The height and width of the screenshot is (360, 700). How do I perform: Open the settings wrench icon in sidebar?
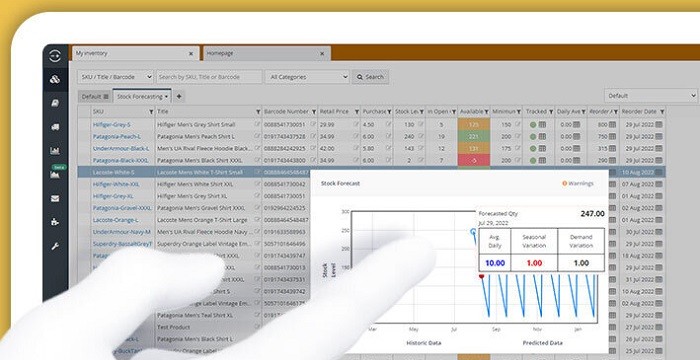(x=55, y=246)
